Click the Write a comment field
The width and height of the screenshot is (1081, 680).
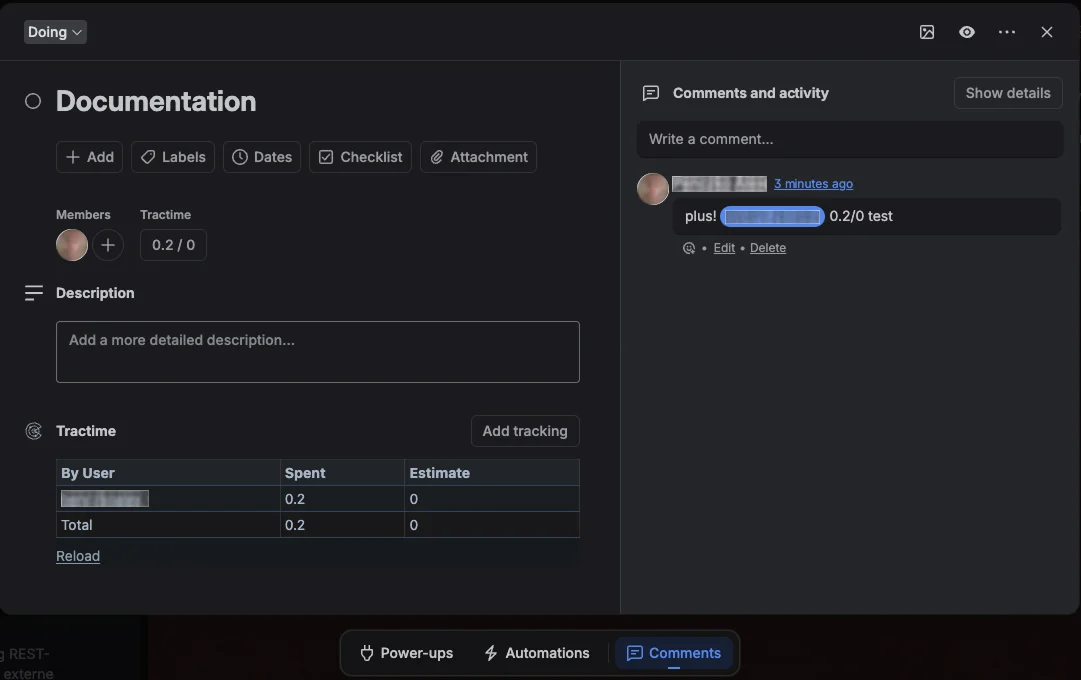coord(849,139)
